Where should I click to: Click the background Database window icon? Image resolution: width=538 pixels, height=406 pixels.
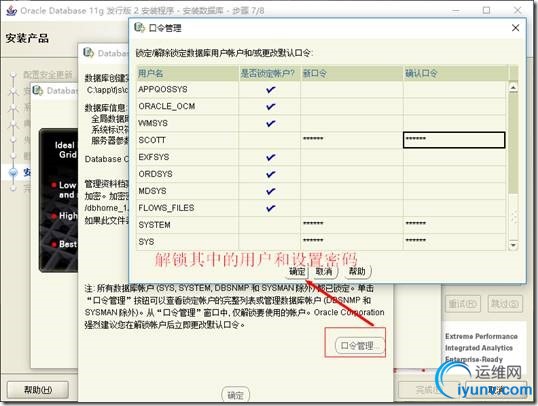pyautogui.click(x=37, y=91)
